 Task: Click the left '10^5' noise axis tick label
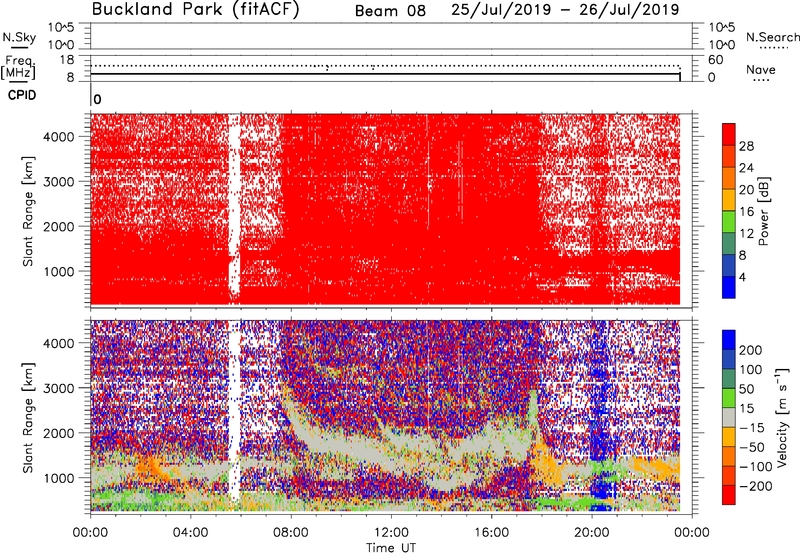[x=61, y=27]
